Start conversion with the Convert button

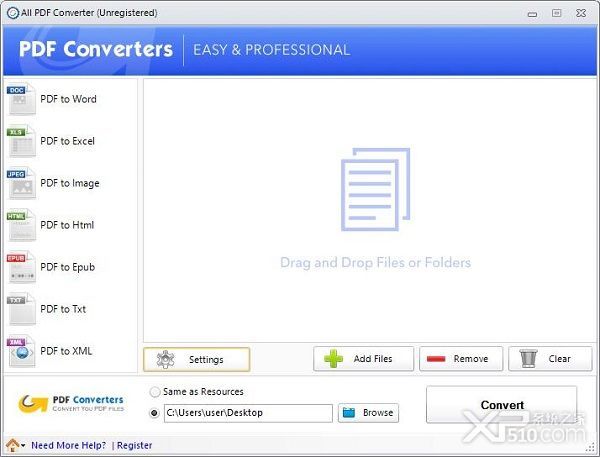(502, 405)
